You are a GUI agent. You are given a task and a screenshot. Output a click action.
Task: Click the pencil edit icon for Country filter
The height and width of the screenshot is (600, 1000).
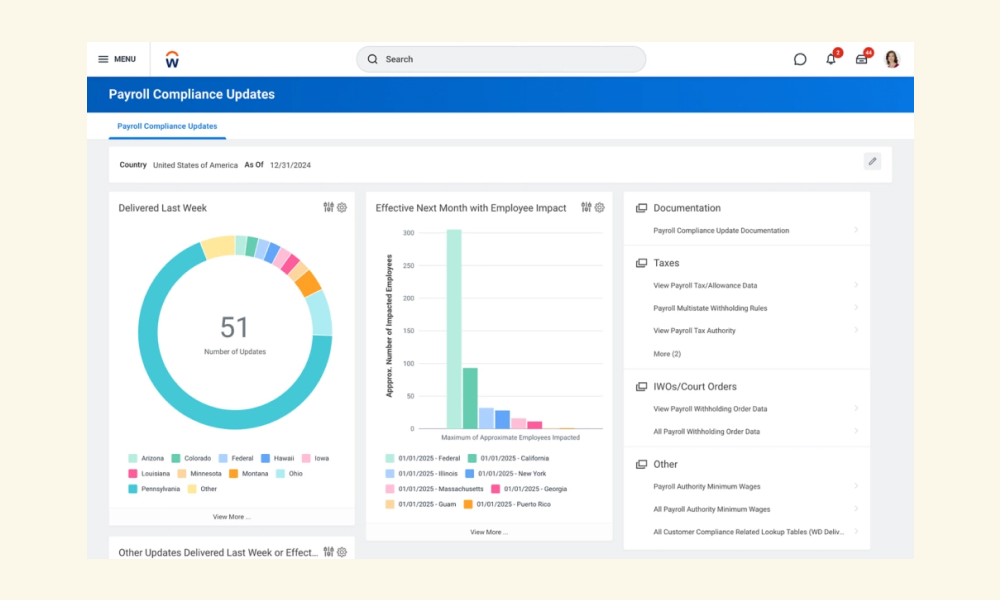pyautogui.click(x=872, y=161)
